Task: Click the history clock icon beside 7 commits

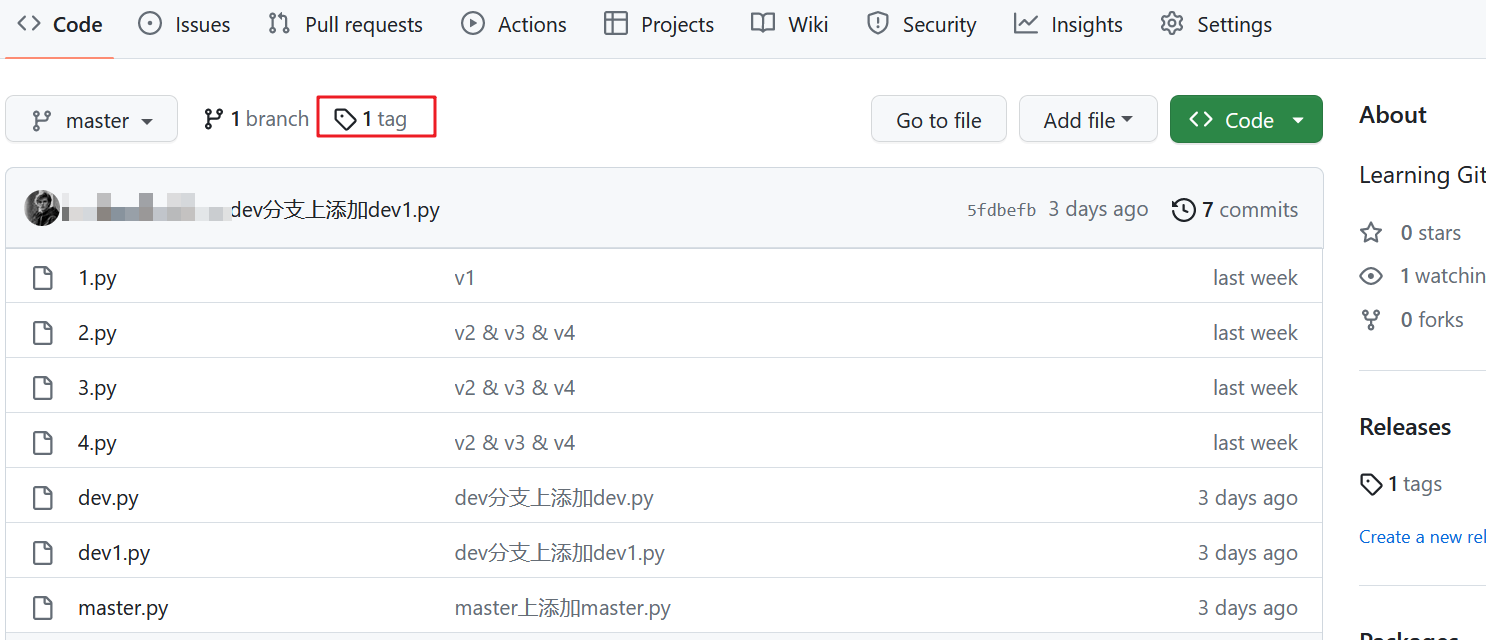Action: pos(1183,210)
